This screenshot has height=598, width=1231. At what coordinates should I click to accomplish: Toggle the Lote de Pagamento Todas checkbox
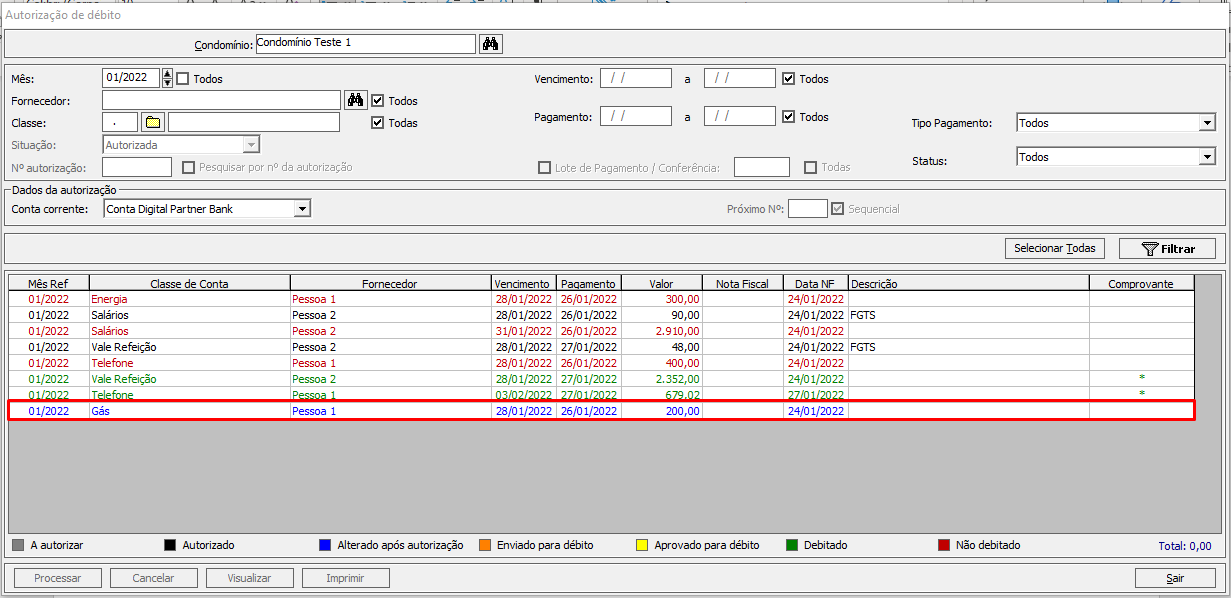(x=811, y=167)
